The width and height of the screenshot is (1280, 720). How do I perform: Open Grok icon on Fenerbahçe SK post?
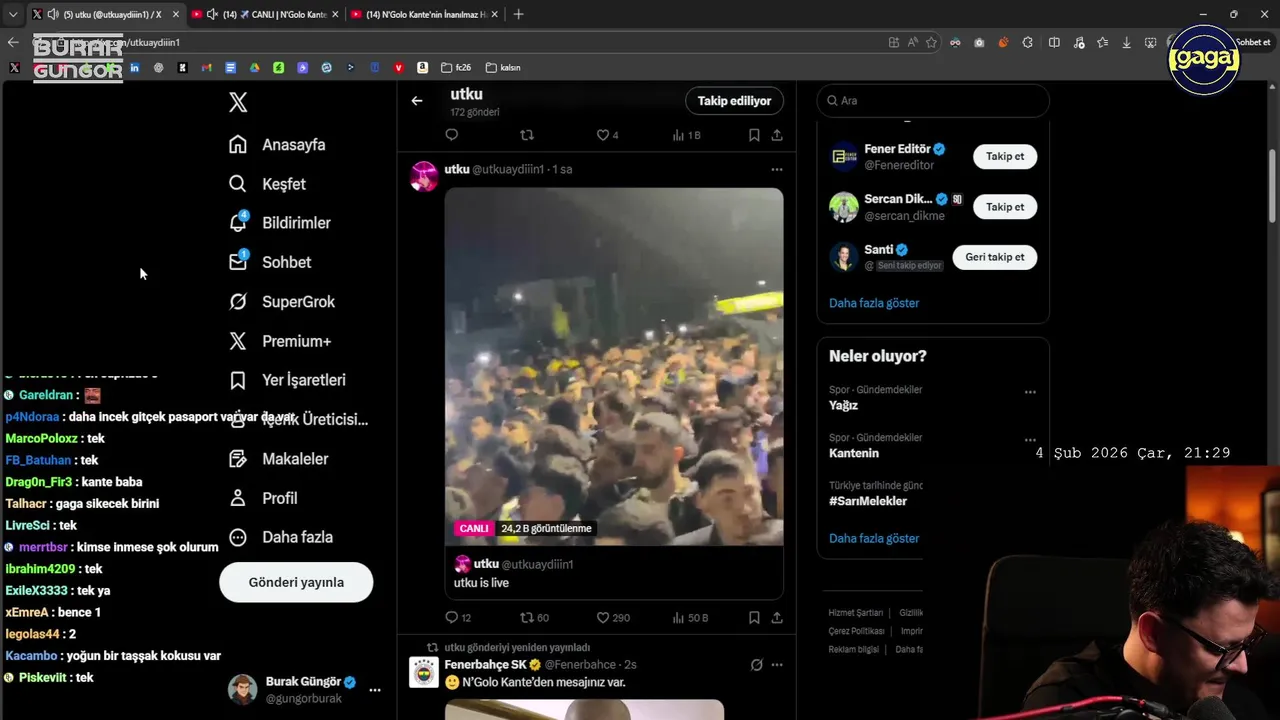pyautogui.click(x=757, y=665)
